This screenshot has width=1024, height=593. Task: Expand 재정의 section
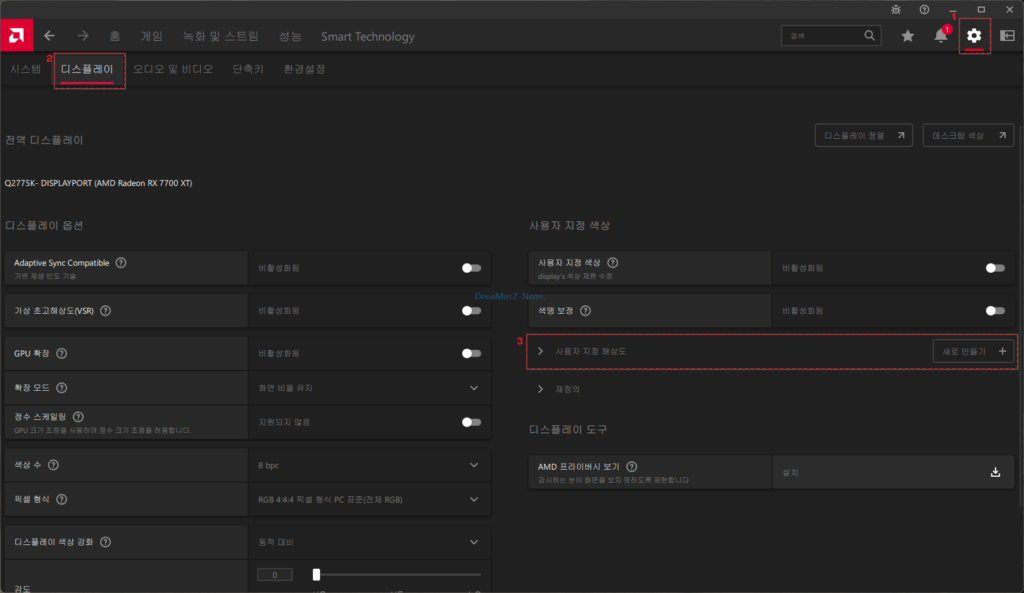(x=540, y=389)
